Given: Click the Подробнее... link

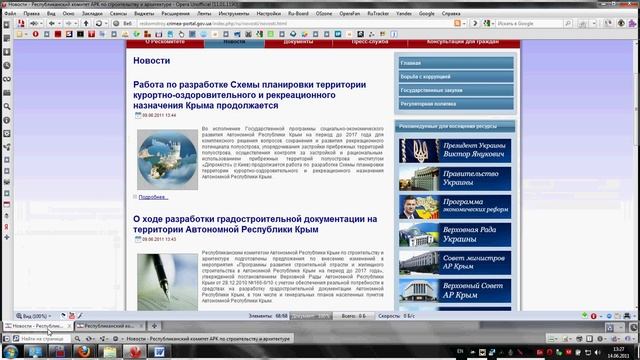Looking at the screenshot, I should tap(153, 197).
